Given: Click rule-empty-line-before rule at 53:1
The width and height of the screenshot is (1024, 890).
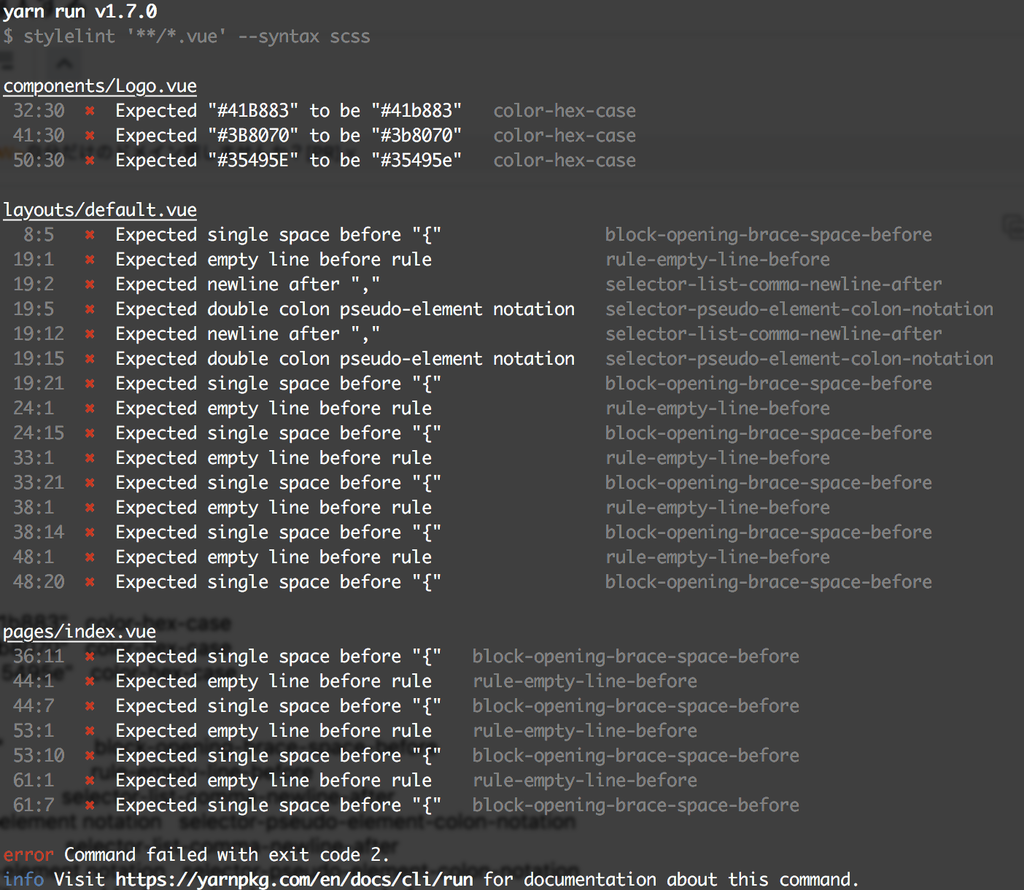Looking at the screenshot, I should coord(585,731).
